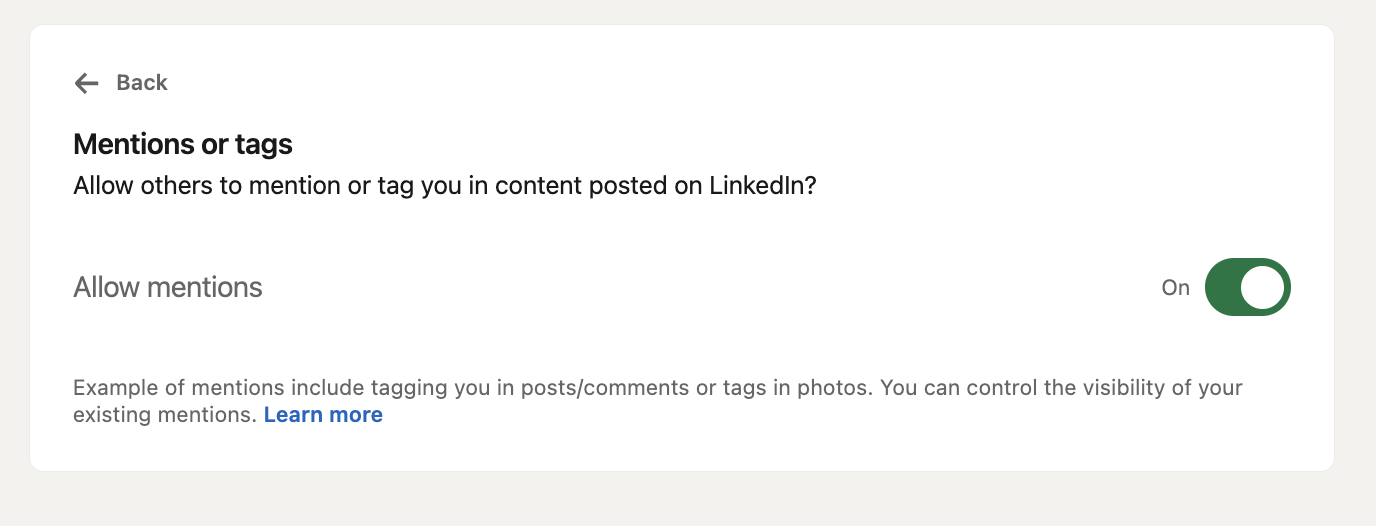Click the word "LinkedIn?" in the description

coord(763,186)
